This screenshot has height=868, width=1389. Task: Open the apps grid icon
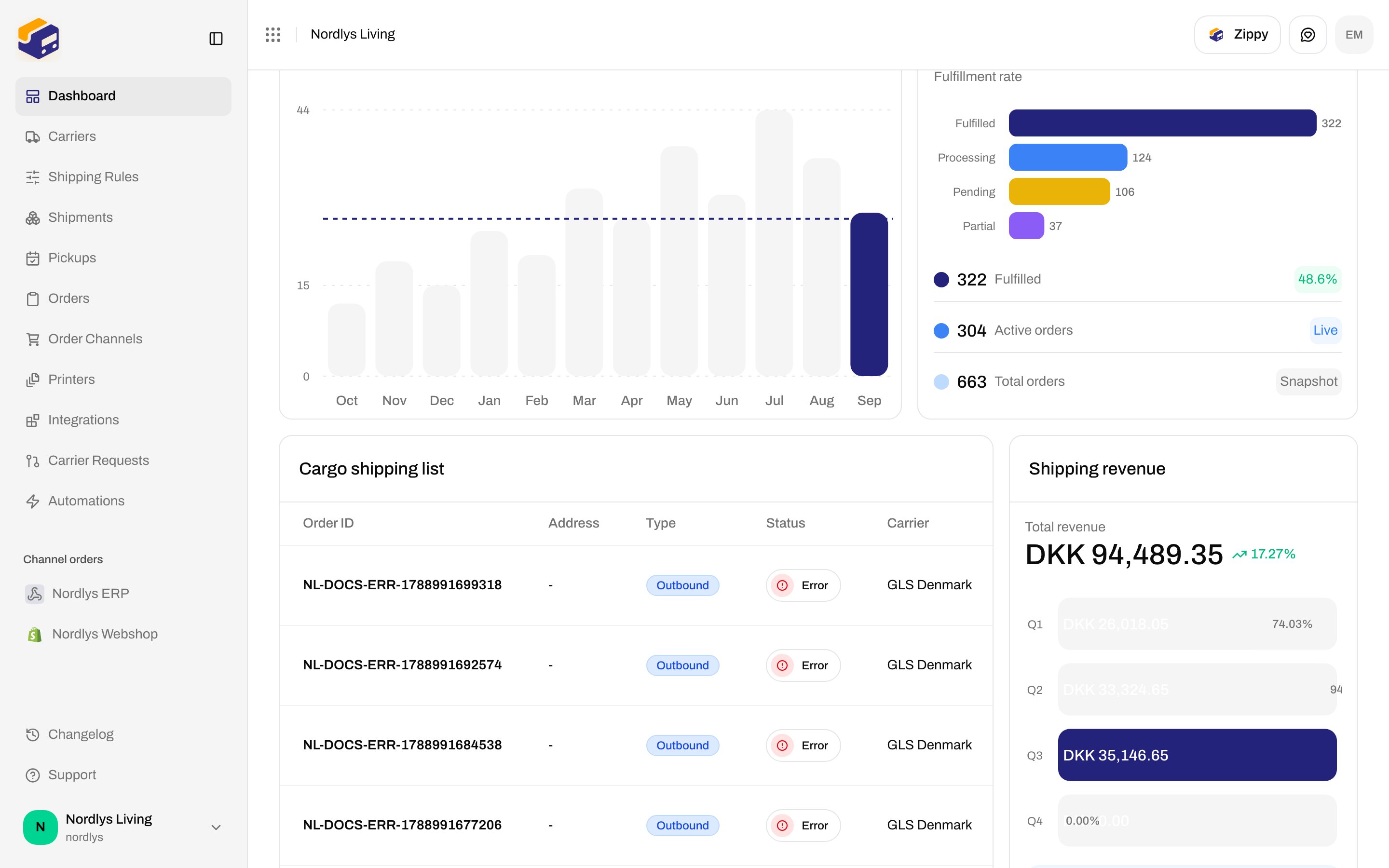pyautogui.click(x=273, y=34)
